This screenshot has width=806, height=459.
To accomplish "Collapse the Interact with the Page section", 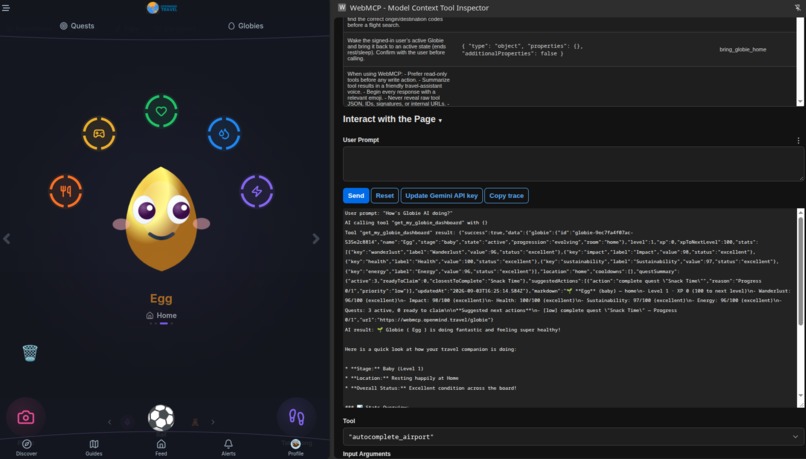I will coord(392,119).
